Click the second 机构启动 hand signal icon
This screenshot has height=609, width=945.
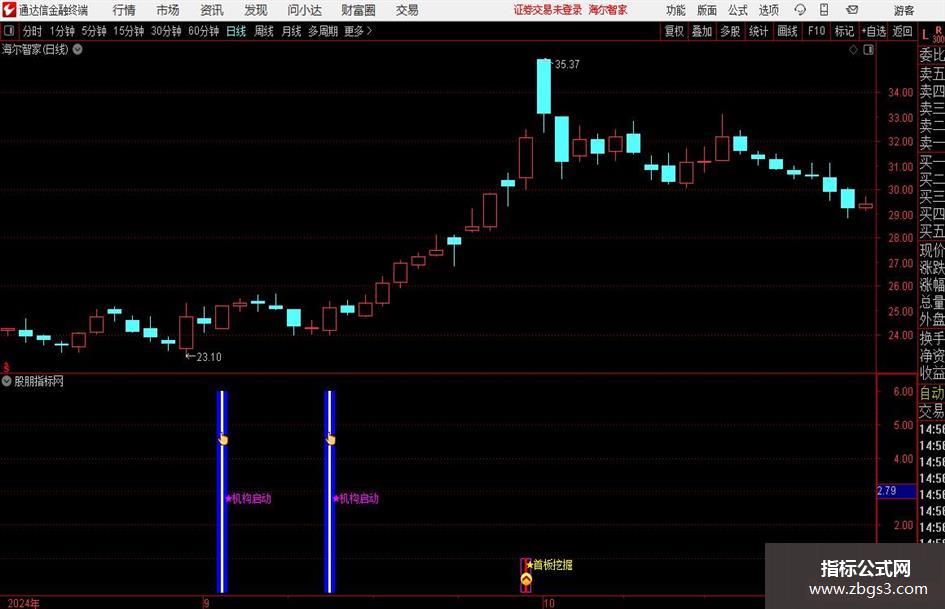click(330, 440)
